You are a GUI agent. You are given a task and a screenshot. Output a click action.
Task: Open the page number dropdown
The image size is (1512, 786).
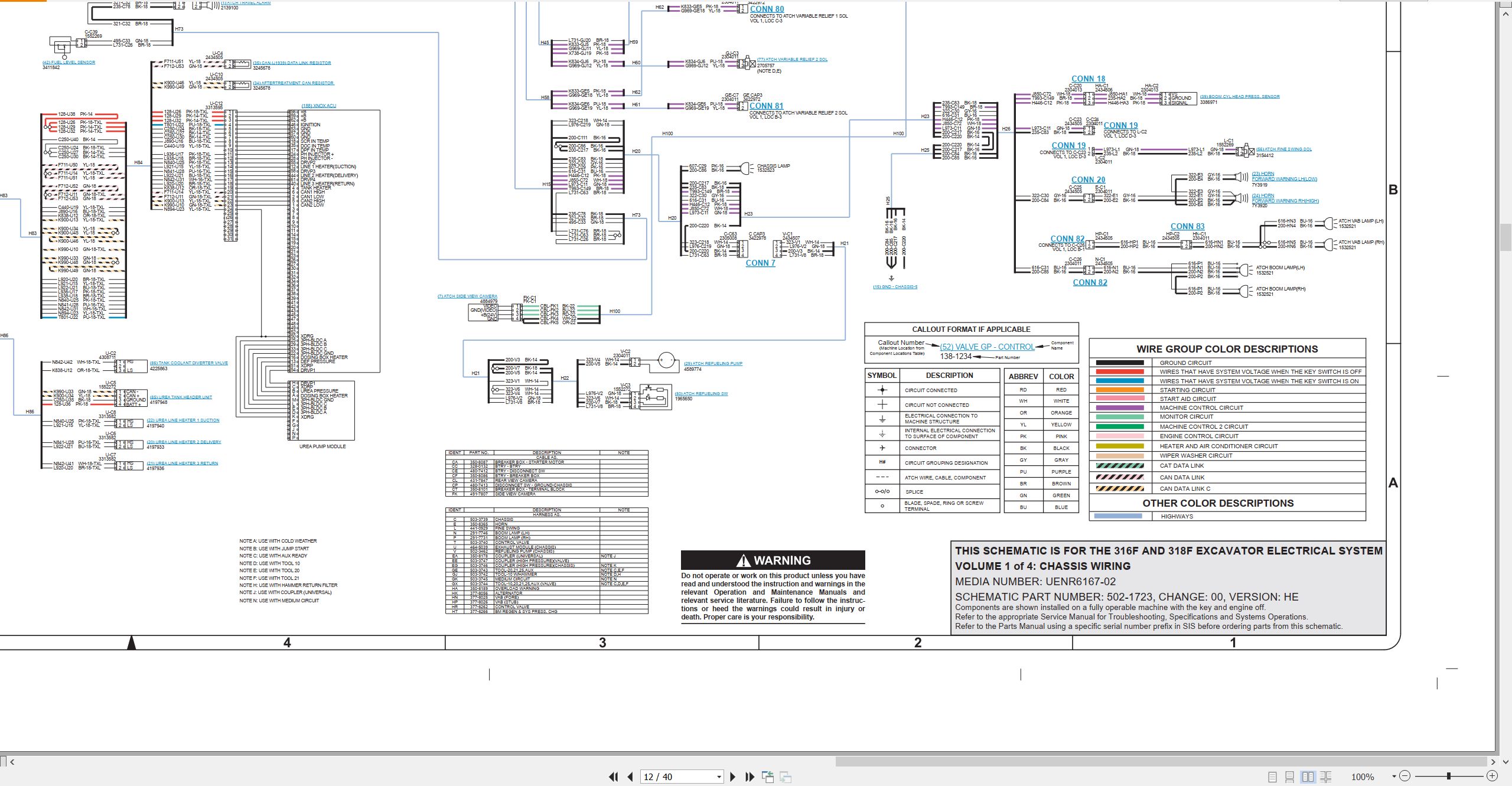pos(719,777)
